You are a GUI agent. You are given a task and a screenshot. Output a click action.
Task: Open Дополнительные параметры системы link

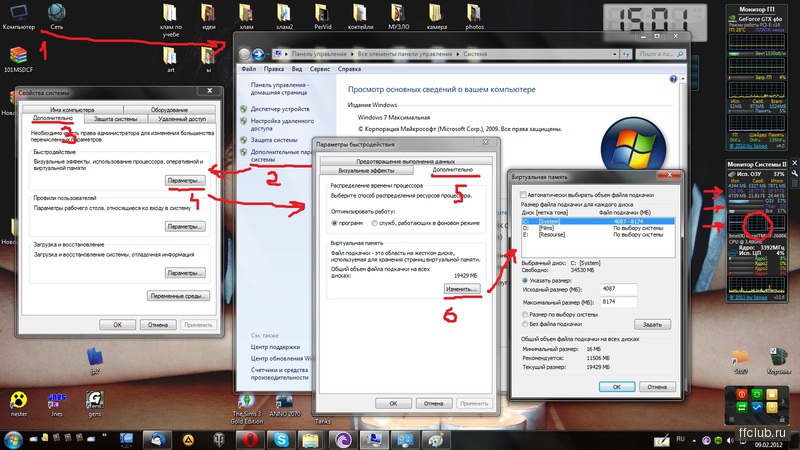pos(281,156)
